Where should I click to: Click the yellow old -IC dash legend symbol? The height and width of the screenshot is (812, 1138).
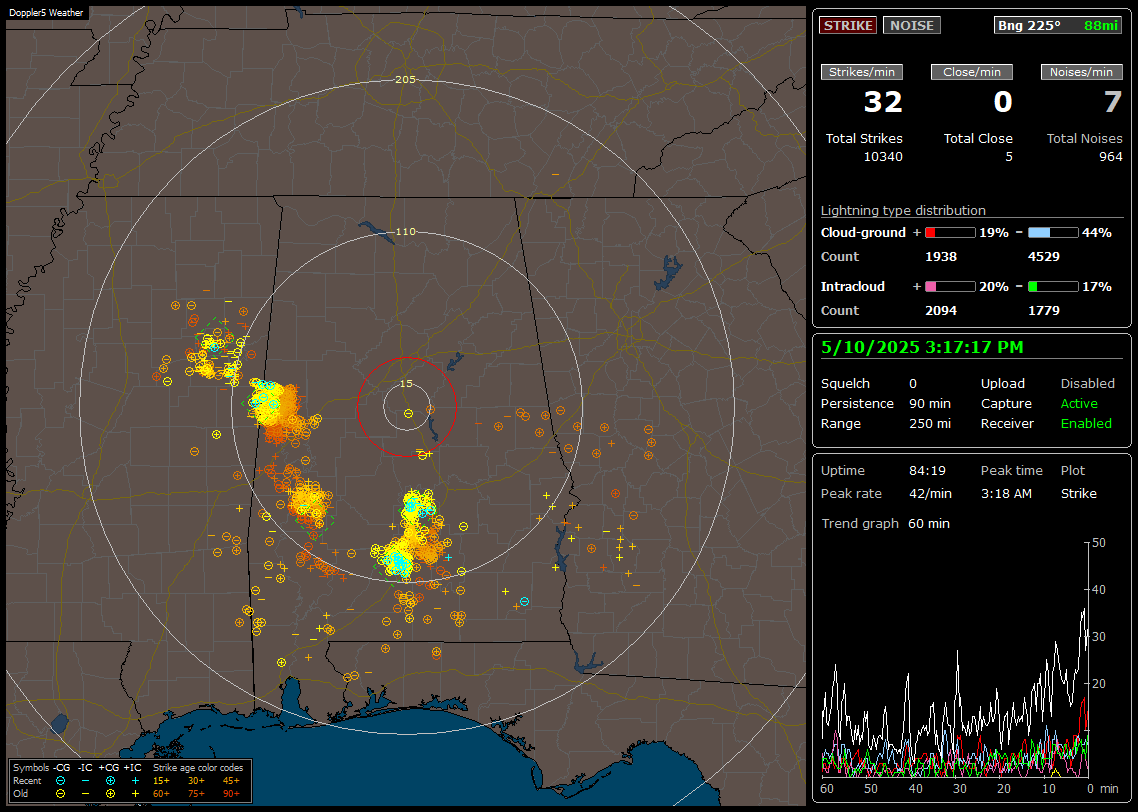point(85,794)
